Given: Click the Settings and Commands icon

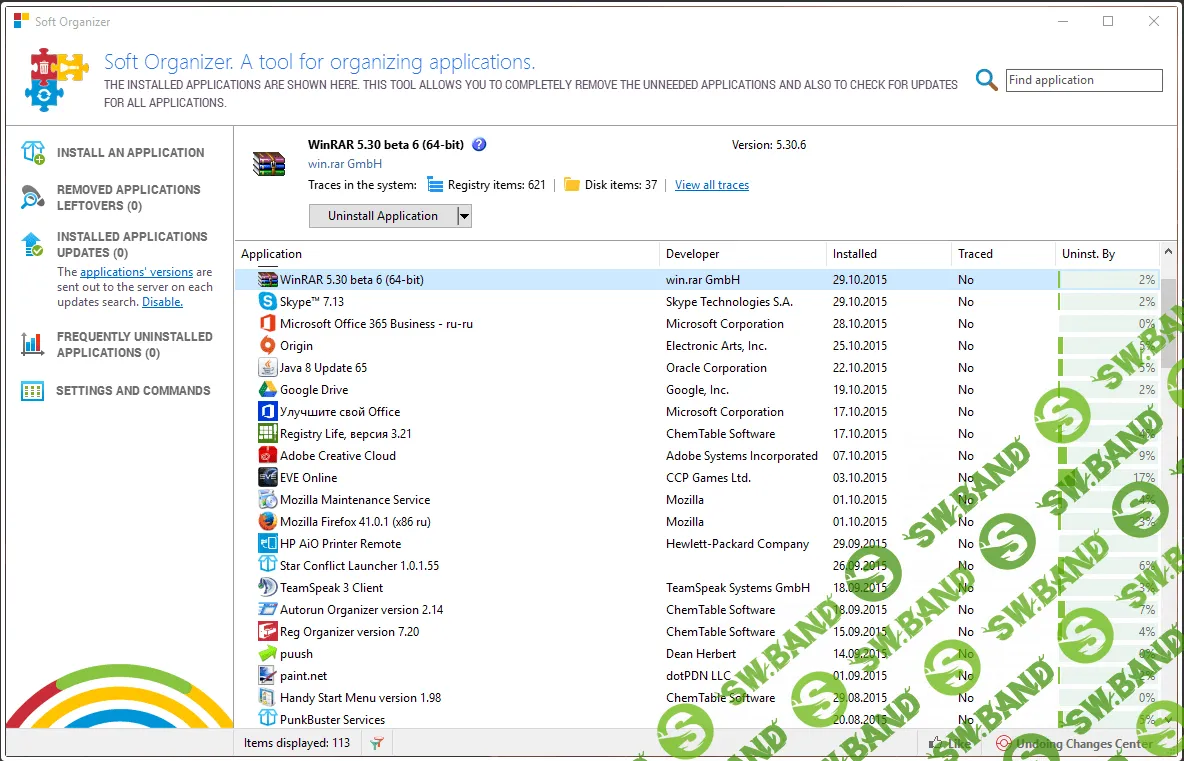Looking at the screenshot, I should click(x=33, y=391).
